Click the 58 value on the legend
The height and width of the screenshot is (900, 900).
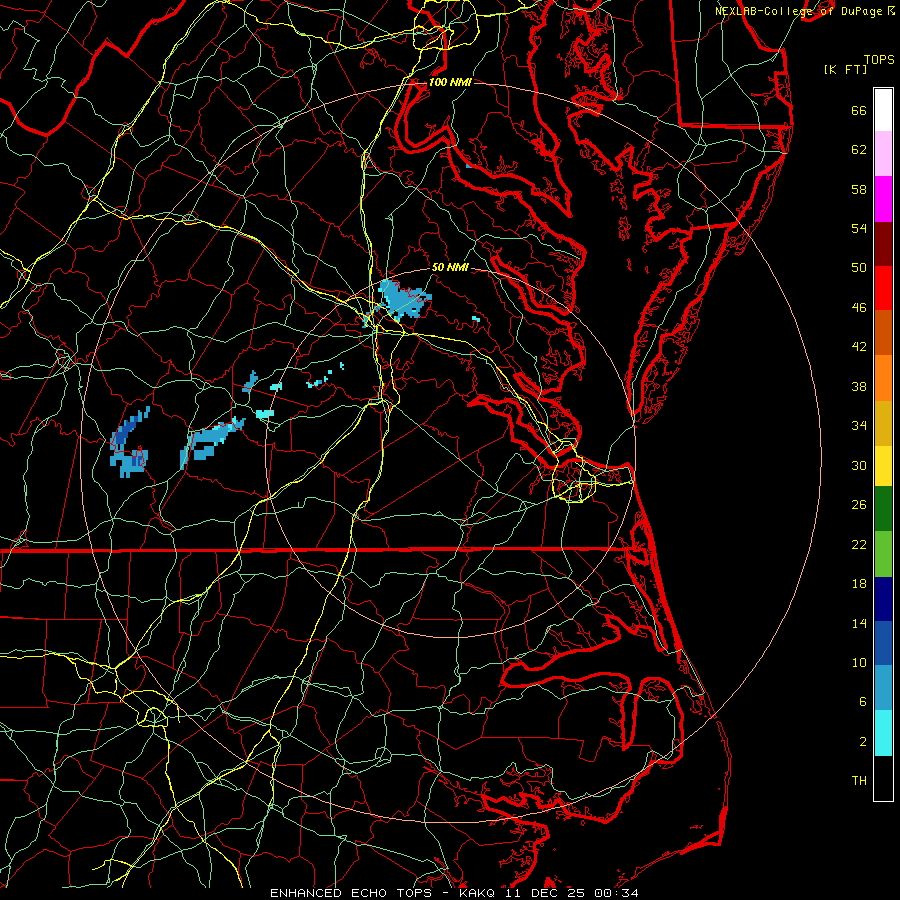click(859, 189)
